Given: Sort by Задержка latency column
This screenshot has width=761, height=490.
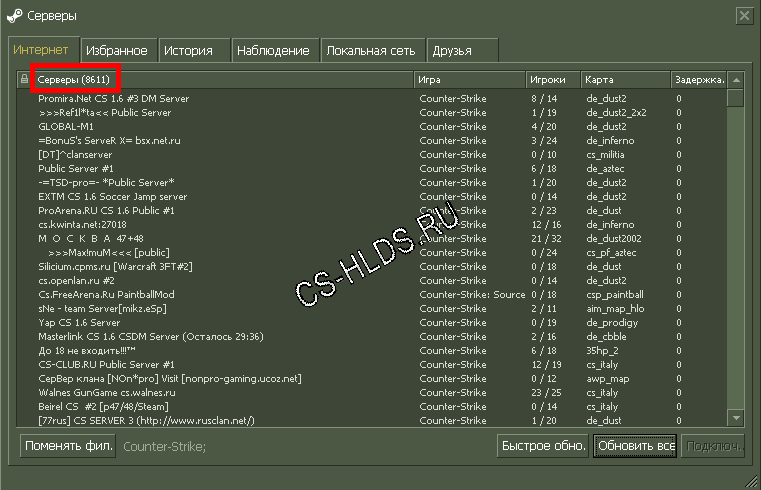Looking at the screenshot, I should (x=699, y=79).
